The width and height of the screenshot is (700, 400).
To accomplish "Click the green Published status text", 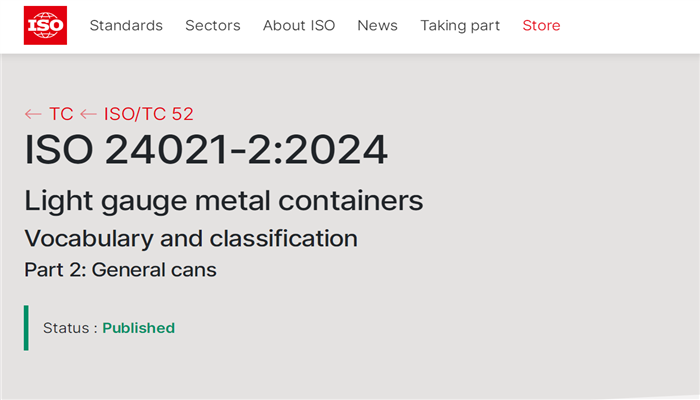I will point(138,328).
